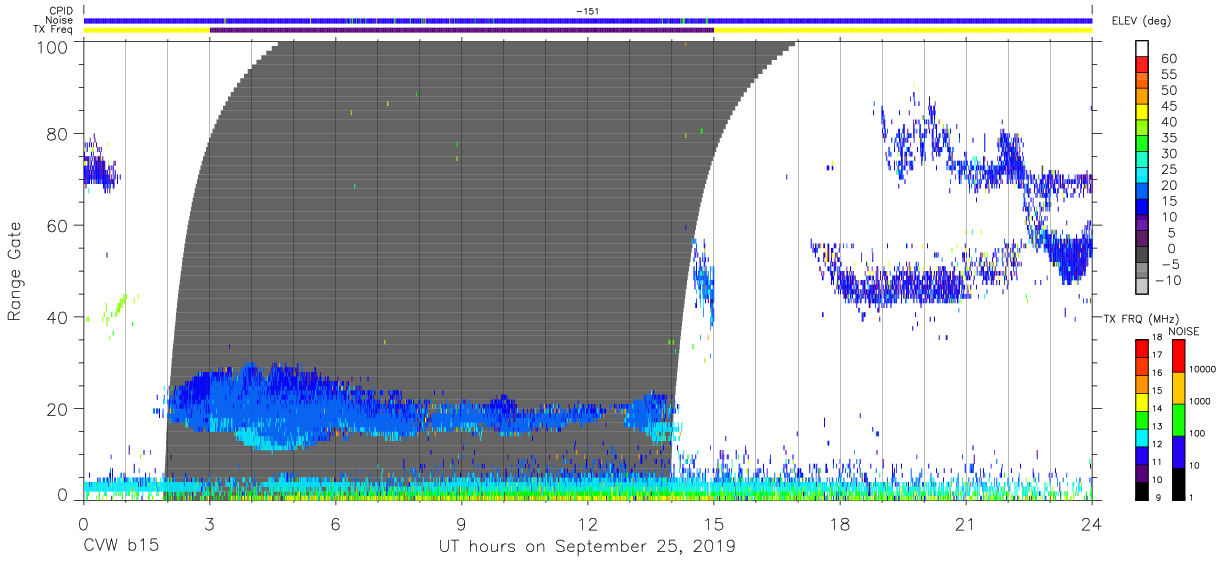Click the "-151" CPID value
Screen dimensions: 1228x567
point(588,11)
